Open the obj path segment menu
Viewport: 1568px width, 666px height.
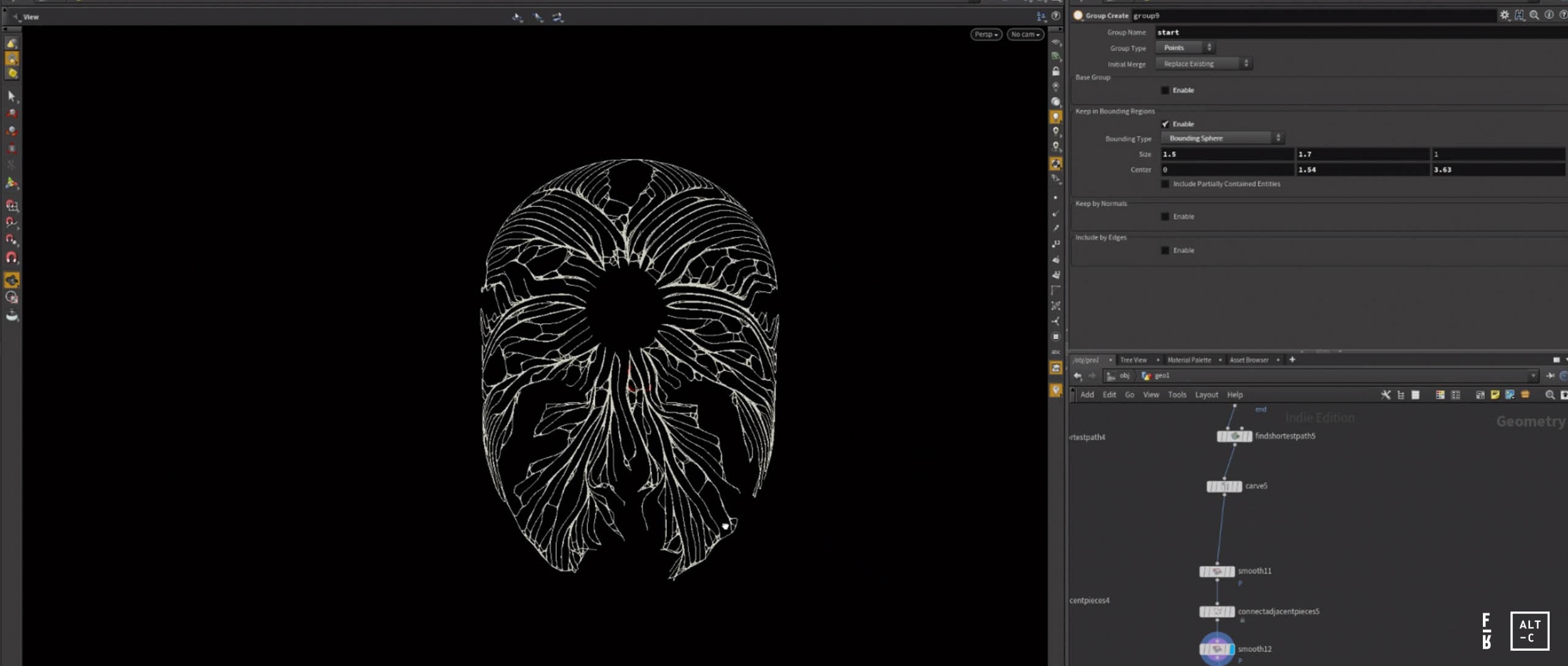point(1118,376)
